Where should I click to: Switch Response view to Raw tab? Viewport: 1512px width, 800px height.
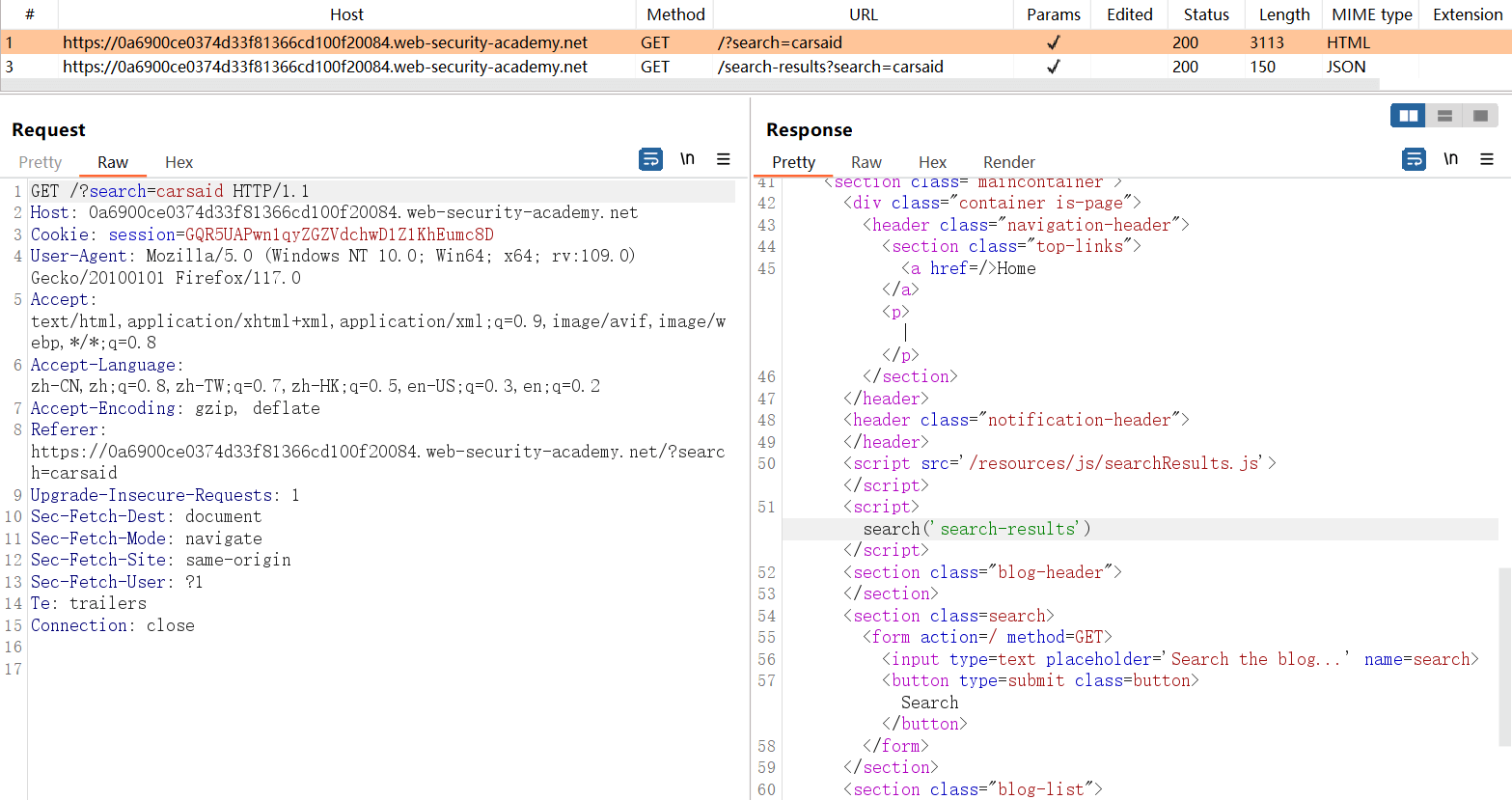(866, 162)
